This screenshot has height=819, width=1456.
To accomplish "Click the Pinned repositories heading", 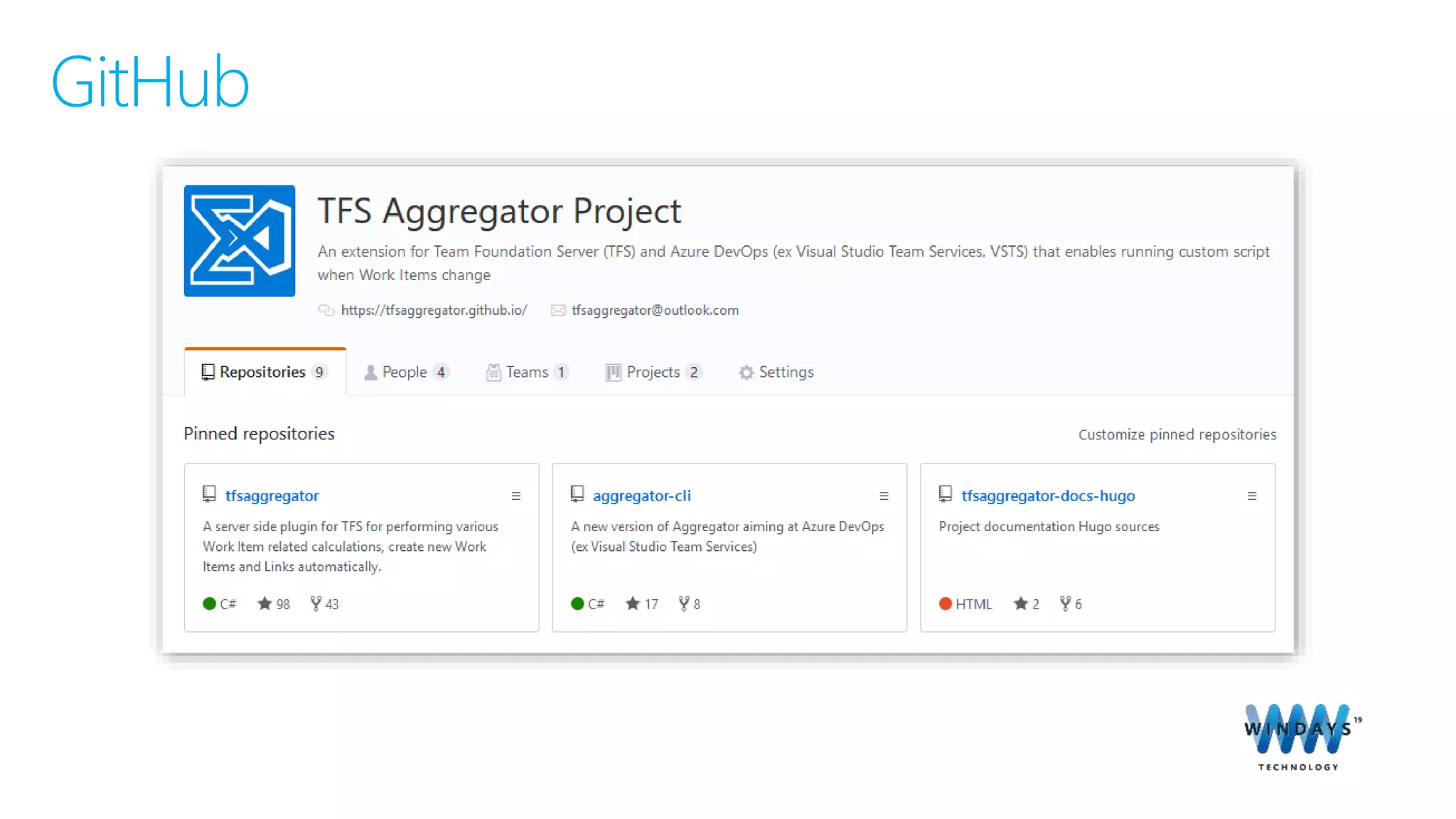I will click(x=259, y=434).
